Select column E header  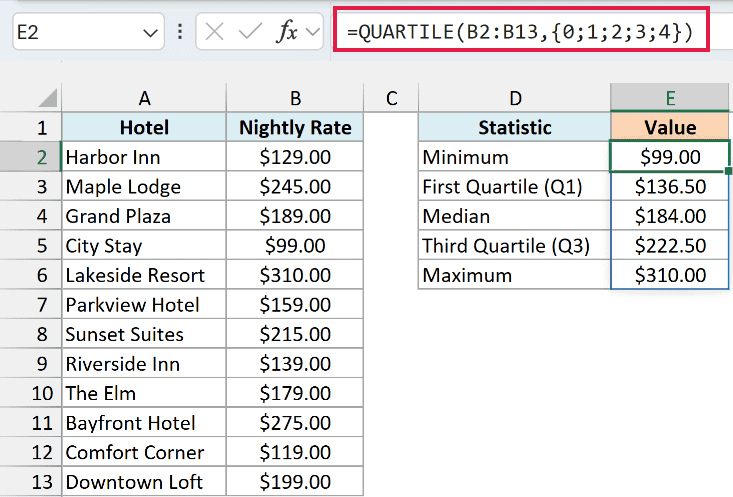(669, 98)
